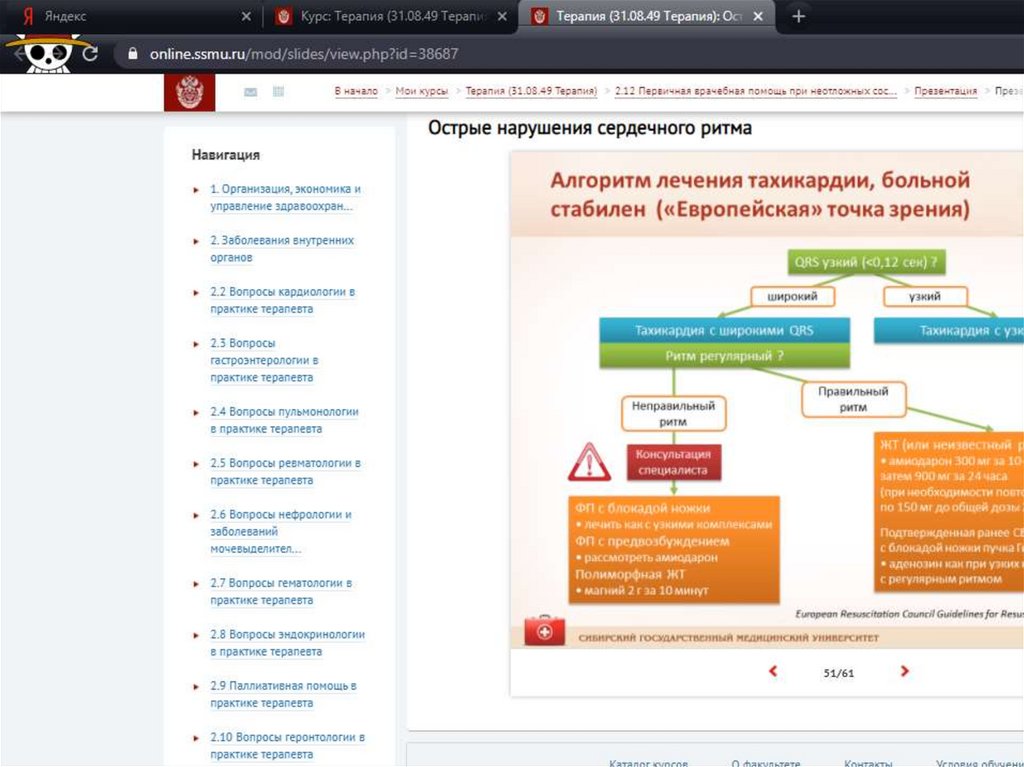Click the red first-aid kit icon
This screenshot has width=1024, height=767.
pyautogui.click(x=544, y=630)
